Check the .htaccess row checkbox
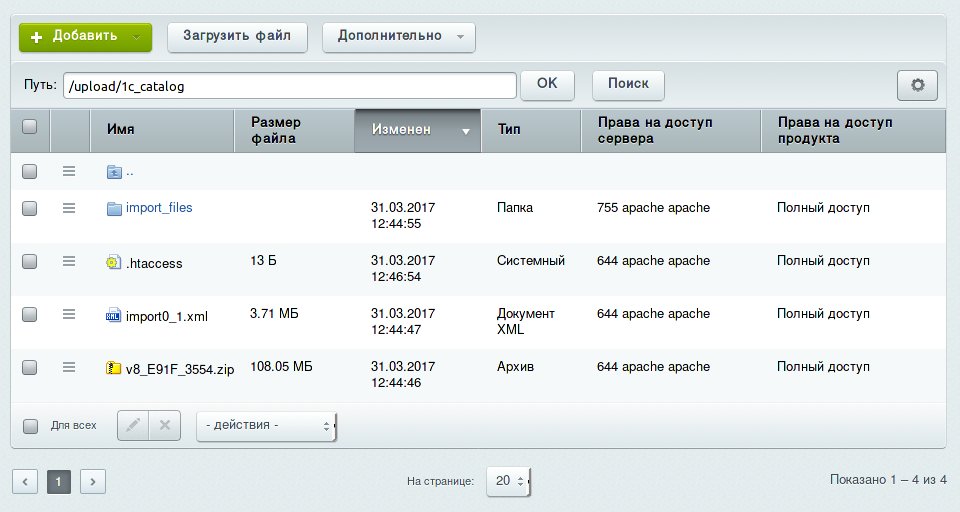 (29, 262)
